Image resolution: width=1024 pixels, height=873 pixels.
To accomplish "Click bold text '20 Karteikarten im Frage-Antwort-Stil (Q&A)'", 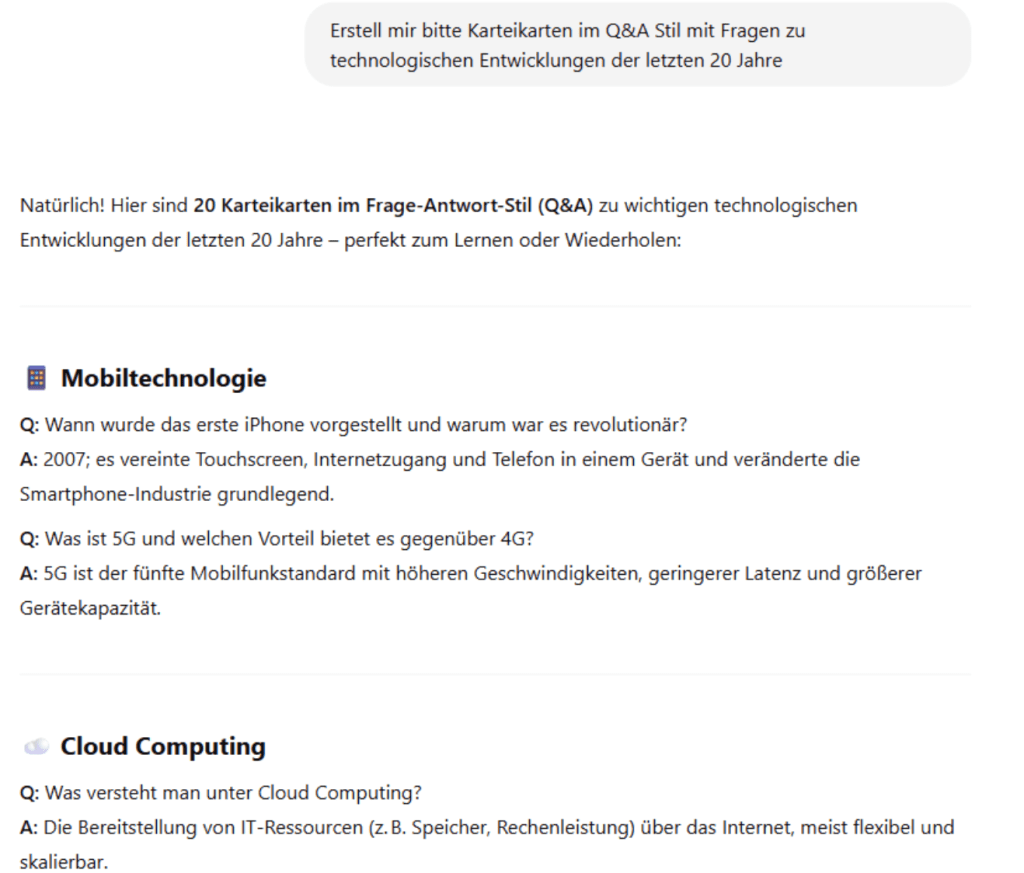I will (x=393, y=206).
